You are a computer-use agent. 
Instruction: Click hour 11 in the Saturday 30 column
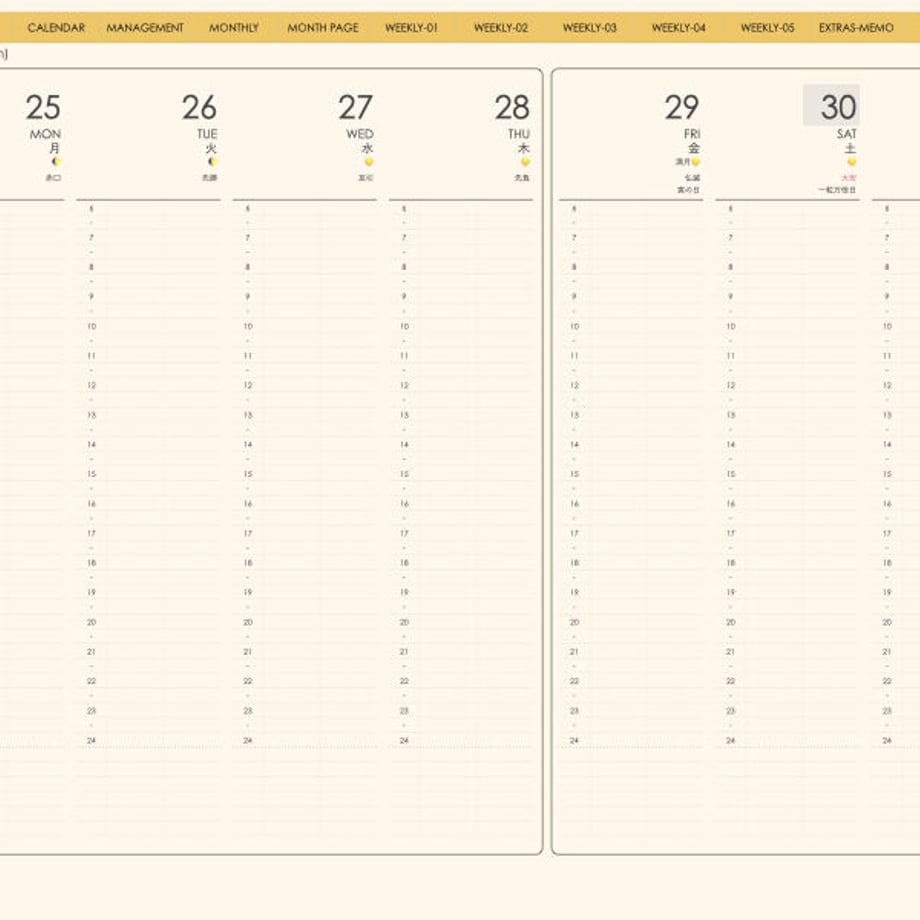(730, 356)
